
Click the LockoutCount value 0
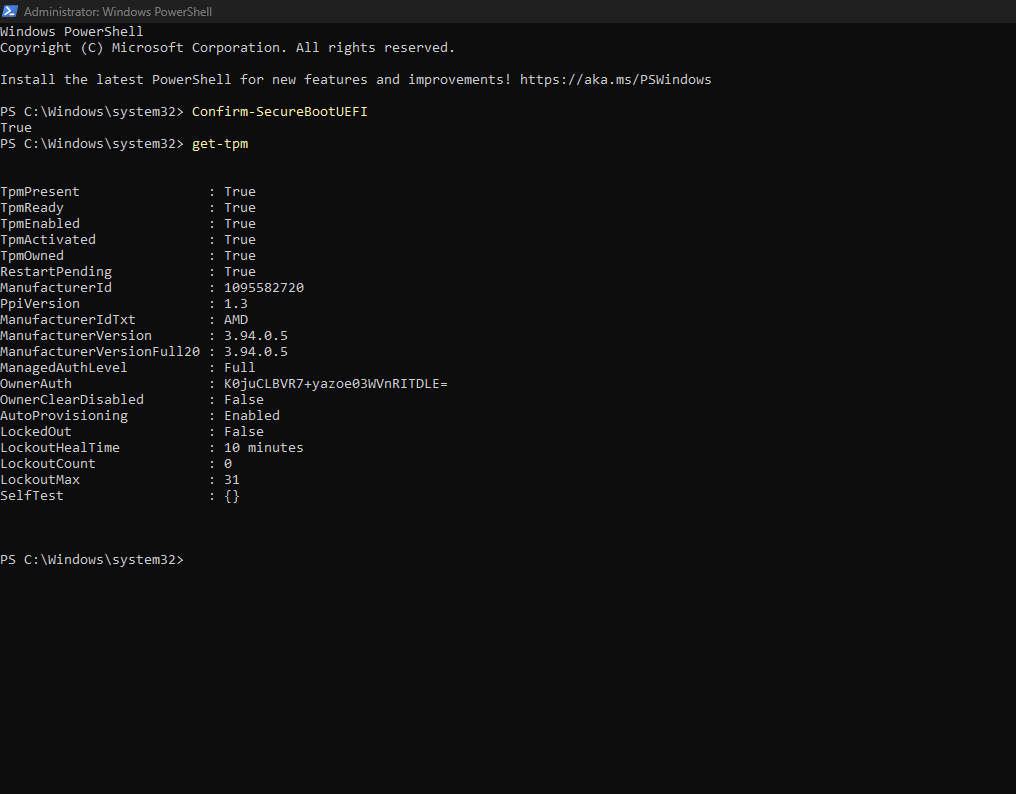[228, 464]
